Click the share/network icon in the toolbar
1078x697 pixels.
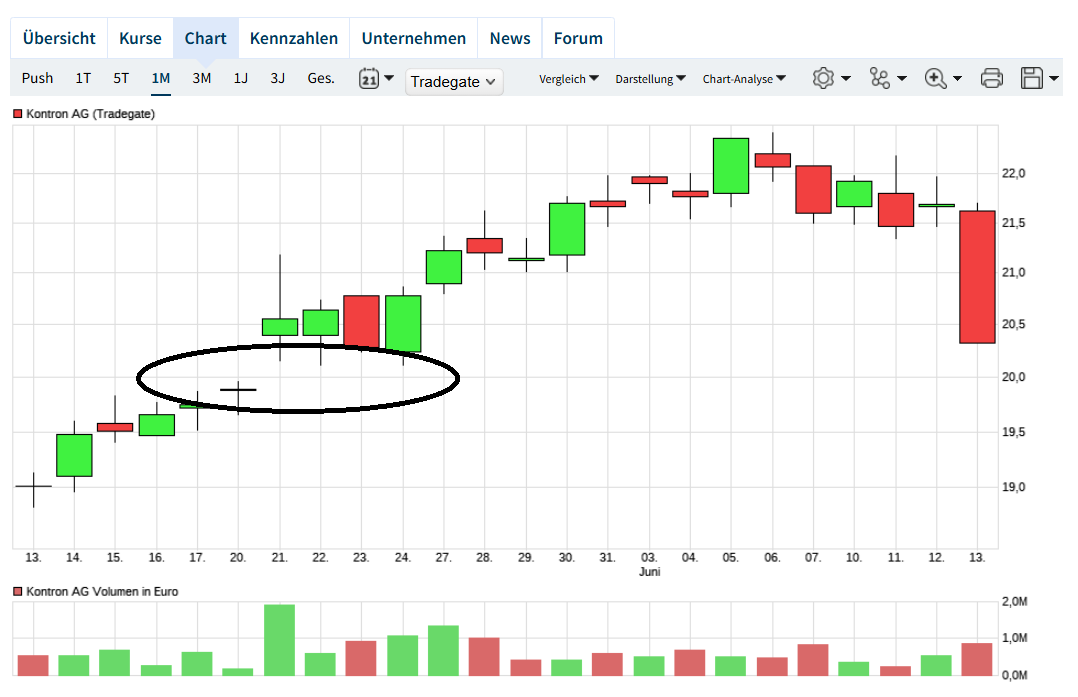click(880, 77)
